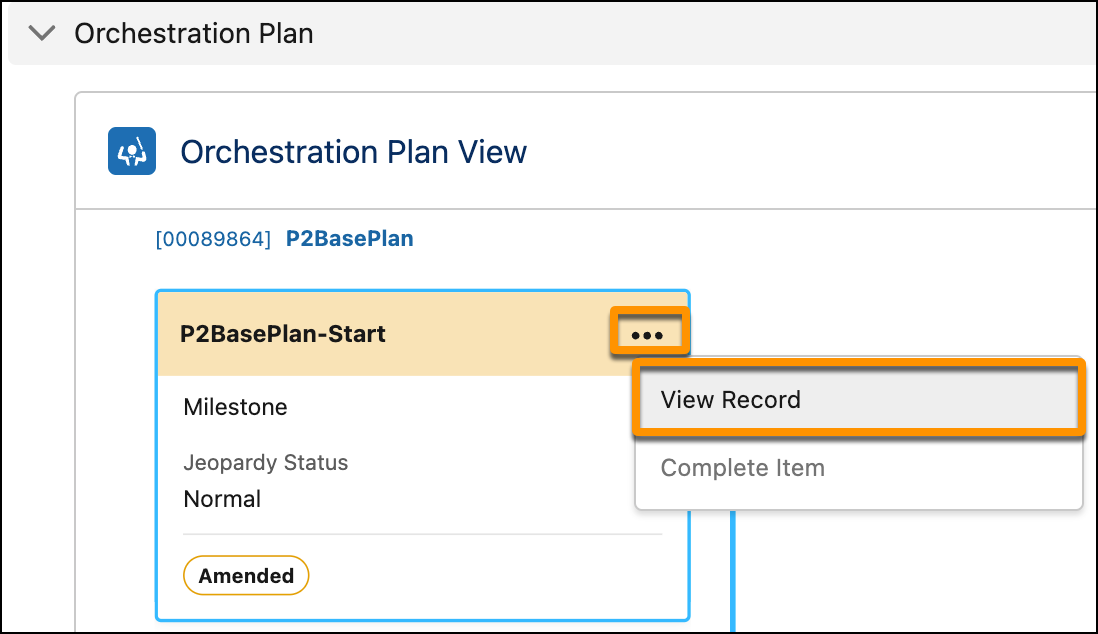Click the Amended status badge
Viewport: 1098px width, 634px height.
(x=246, y=575)
